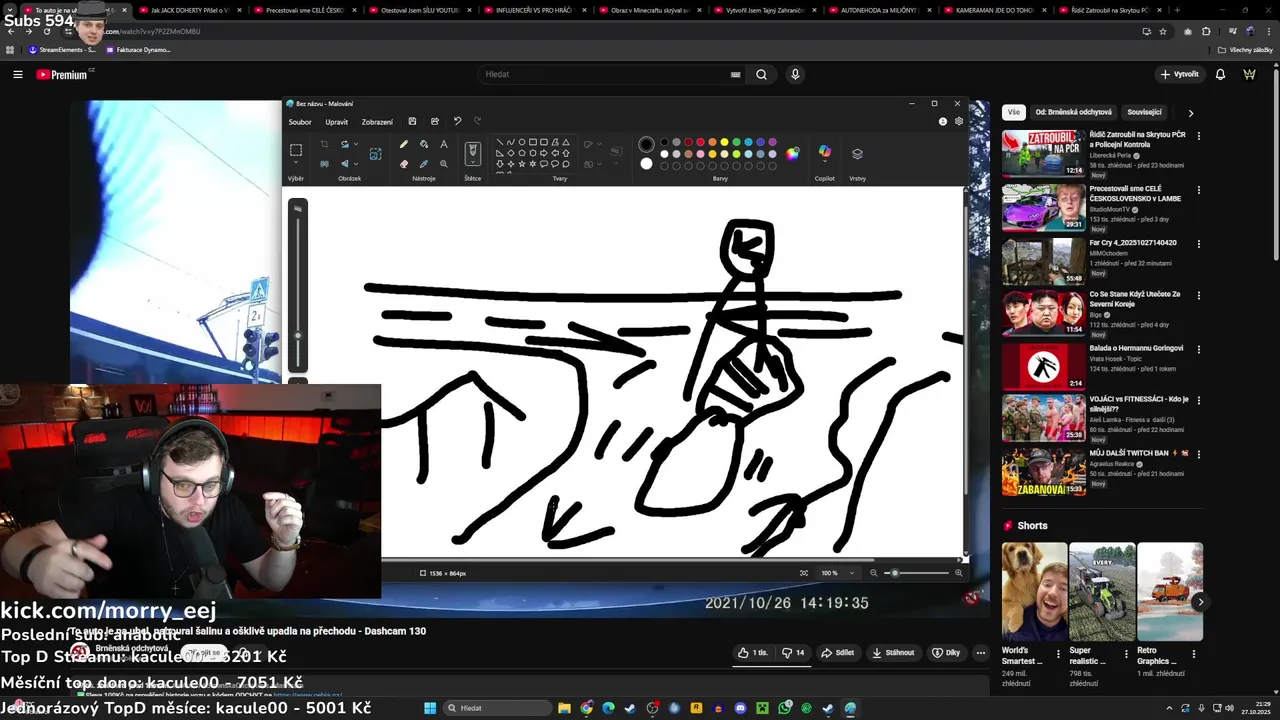Toggle the Související filter chip
This screenshot has width=1280, height=720.
[x=1144, y=113]
